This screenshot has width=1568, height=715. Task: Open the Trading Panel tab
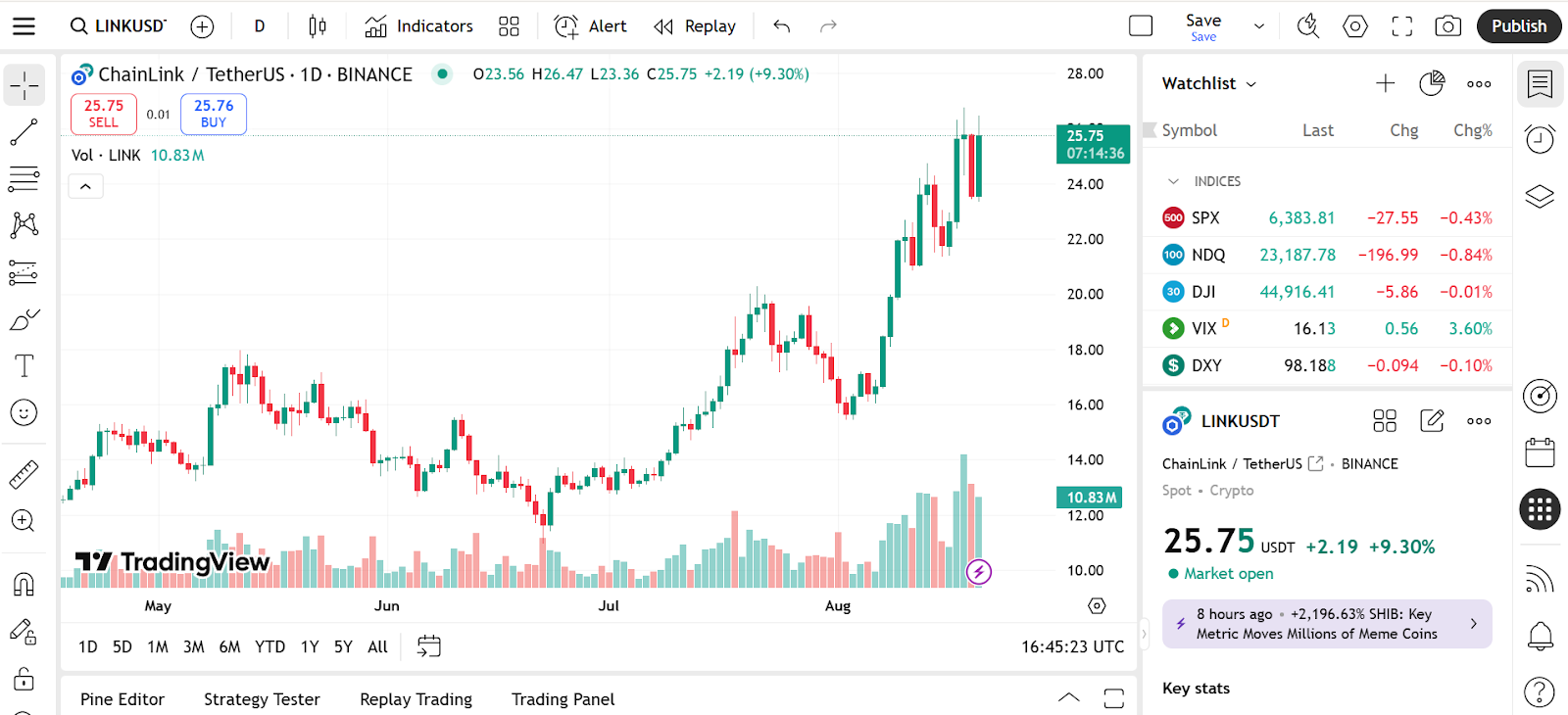pos(563,699)
